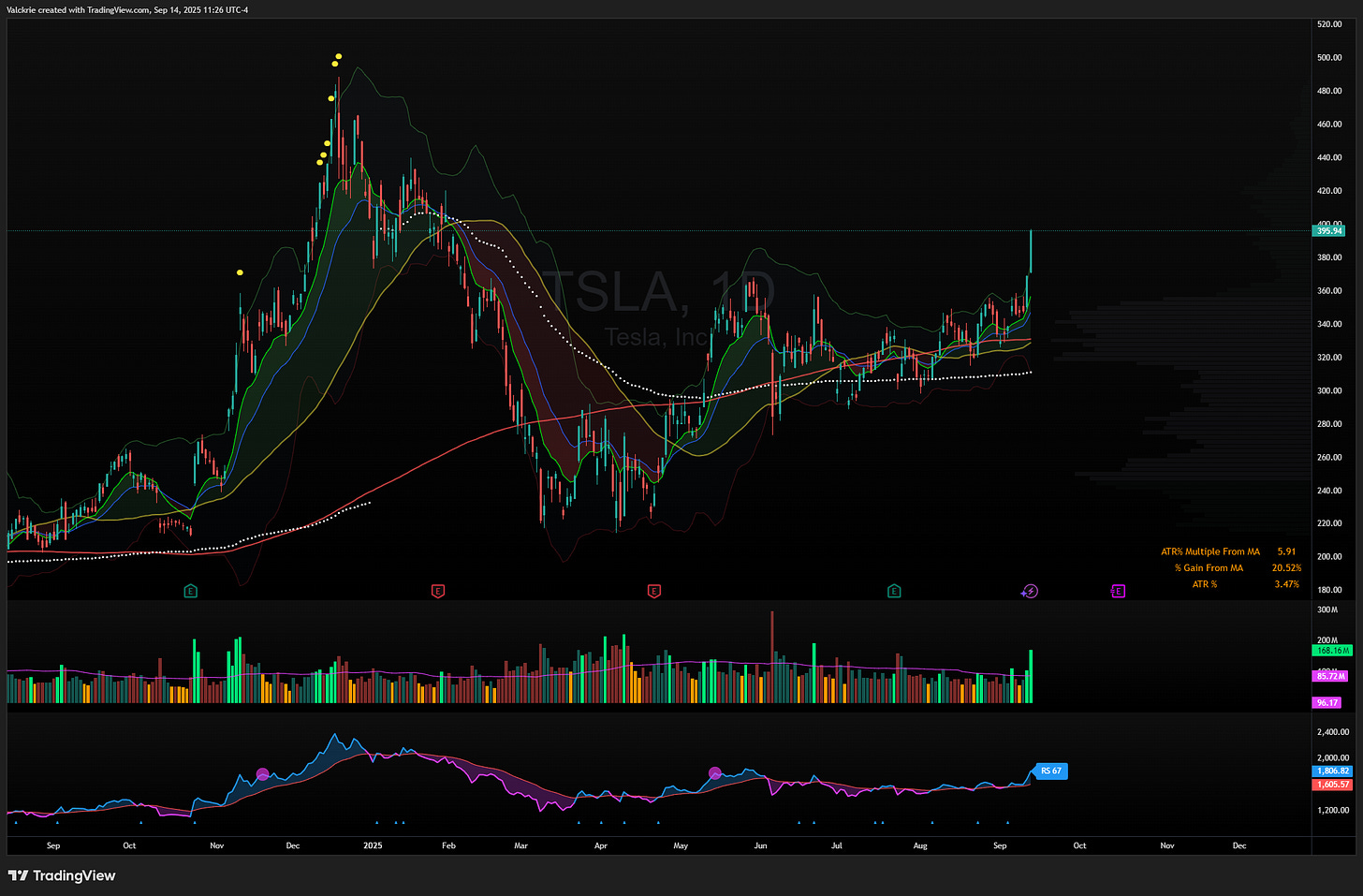Click the Mar label on the time axis
Image resolution: width=1363 pixels, height=896 pixels.
[x=520, y=845]
